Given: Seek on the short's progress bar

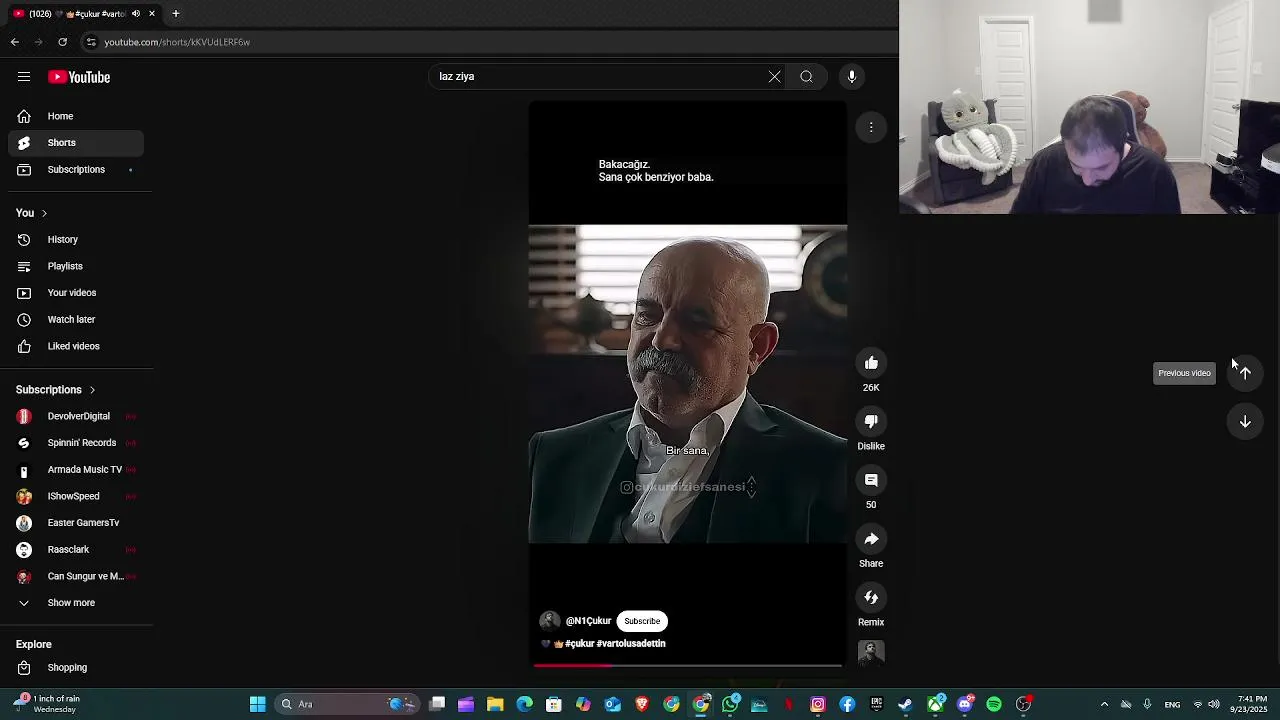Looking at the screenshot, I should [x=688, y=665].
